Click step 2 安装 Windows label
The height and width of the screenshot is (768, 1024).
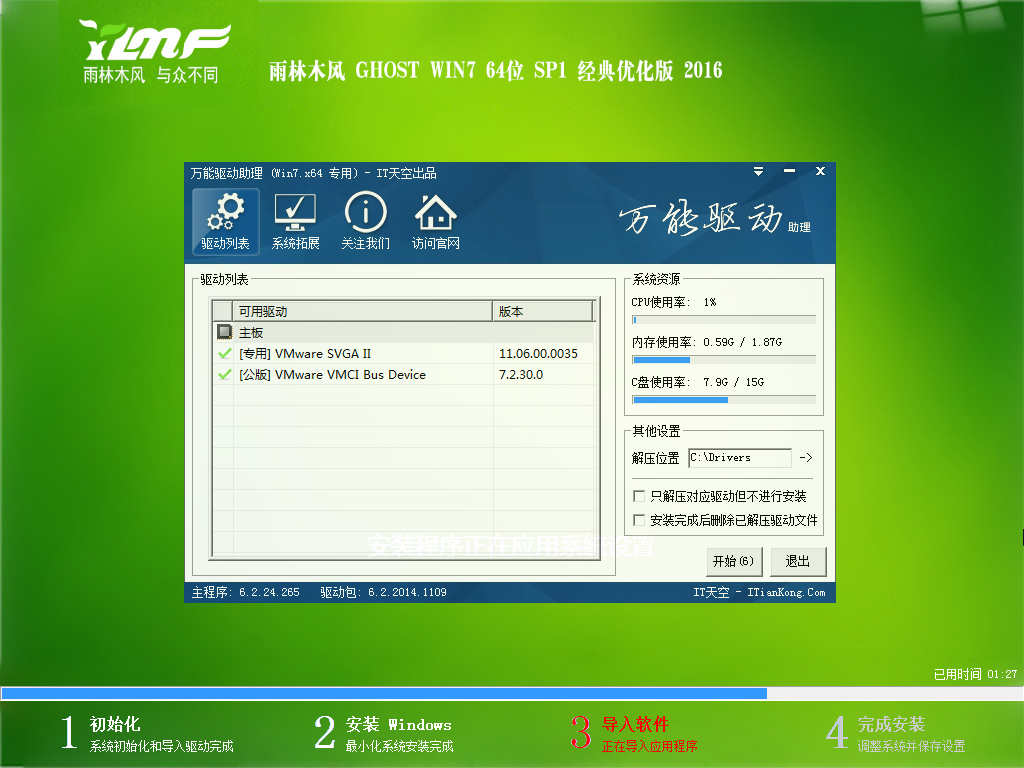[398, 724]
